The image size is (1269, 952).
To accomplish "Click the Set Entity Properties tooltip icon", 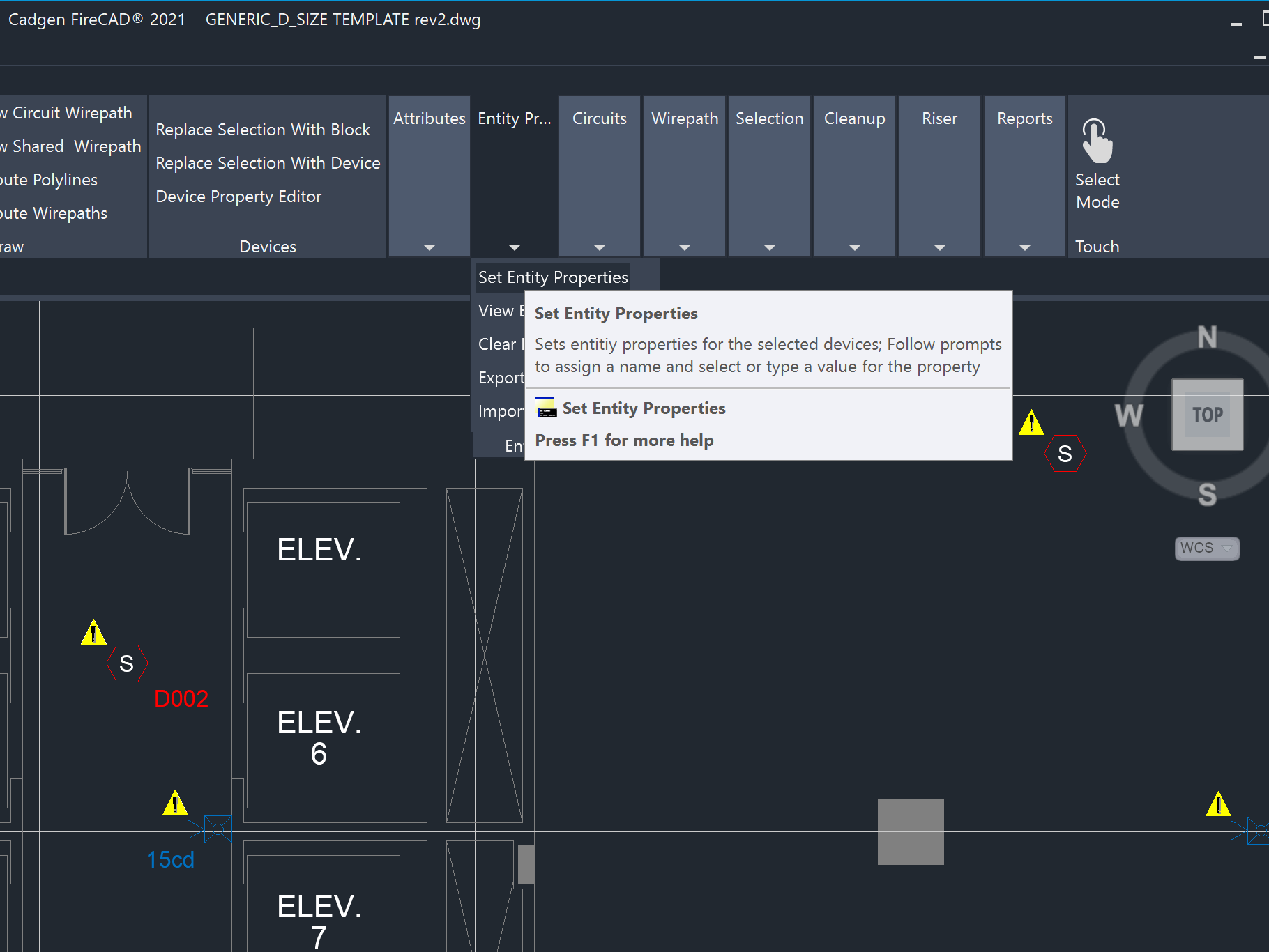I will pos(545,407).
